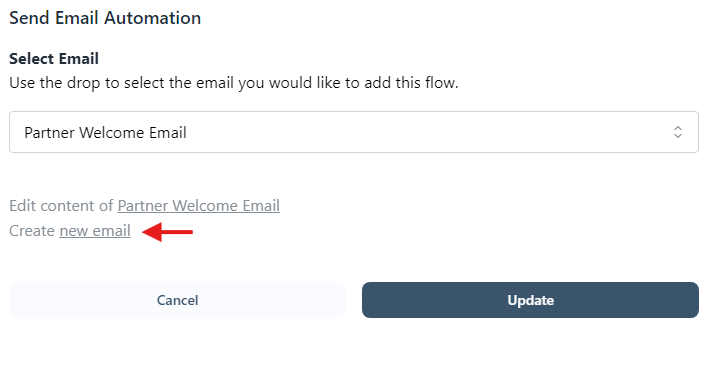Open the underlined Partner Welcome Email link

[199, 206]
